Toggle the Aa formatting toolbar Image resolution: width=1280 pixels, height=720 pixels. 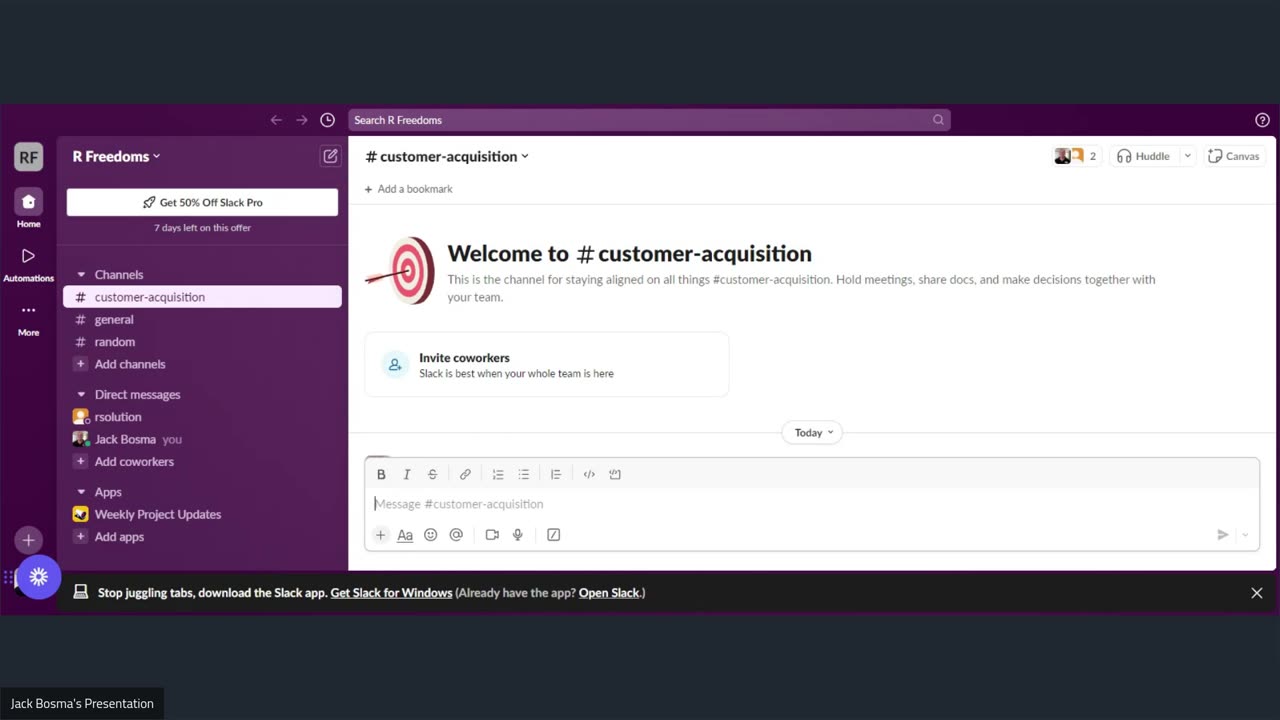405,535
